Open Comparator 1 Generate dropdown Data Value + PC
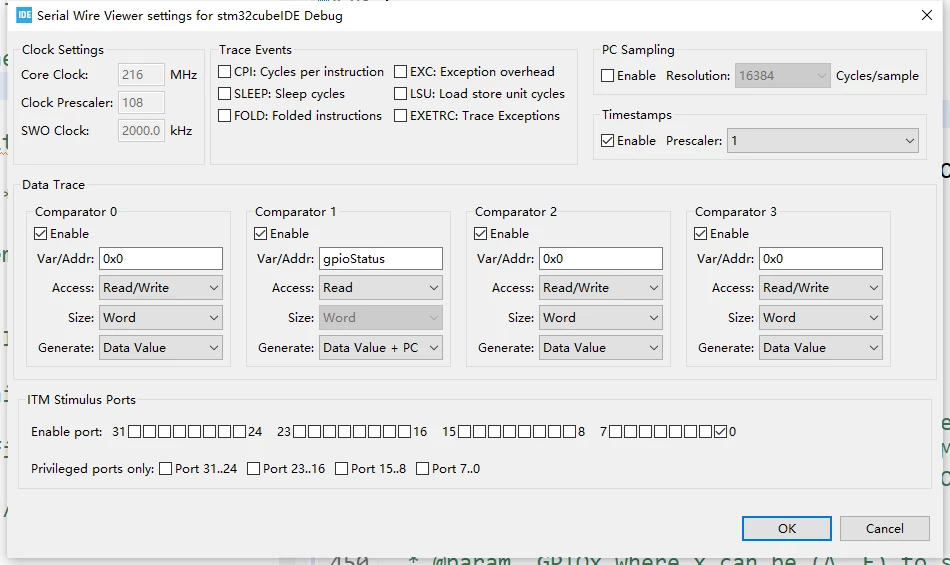950x565 pixels. coord(380,348)
